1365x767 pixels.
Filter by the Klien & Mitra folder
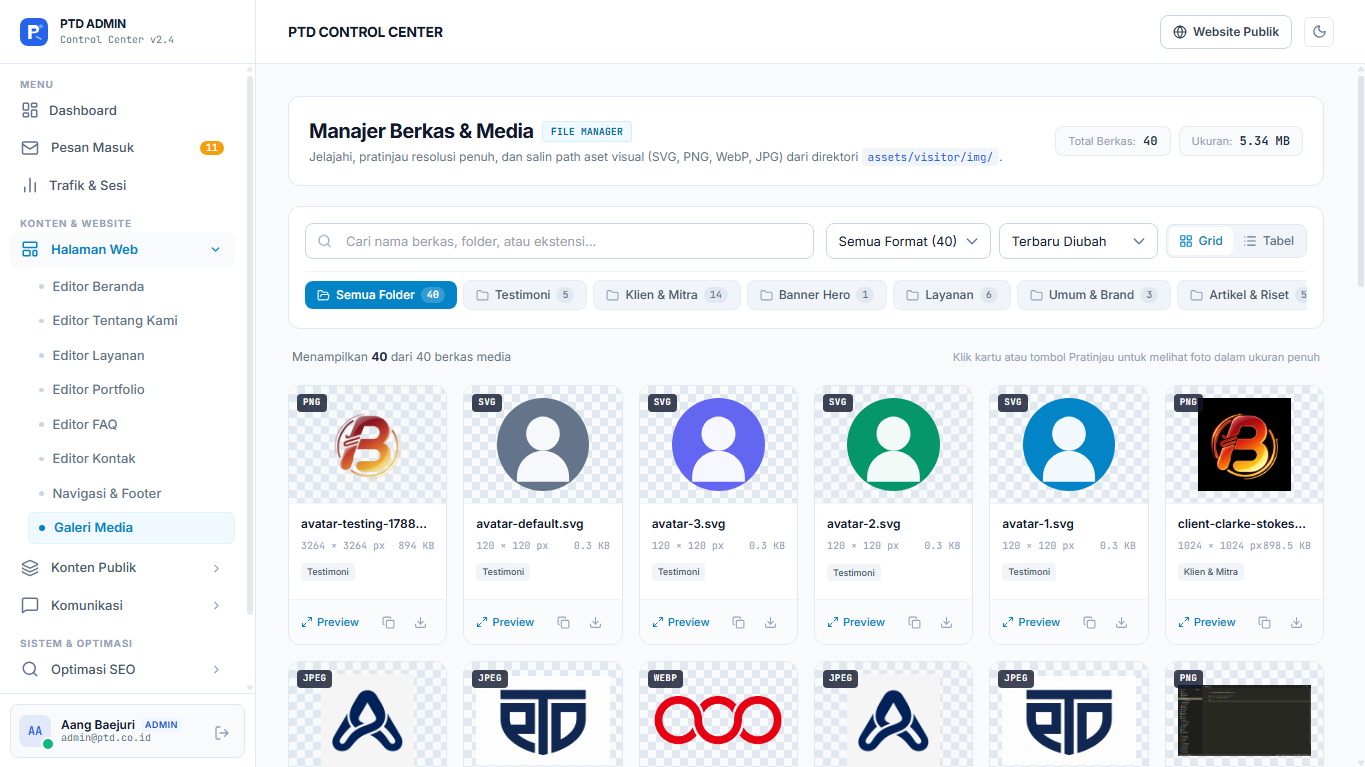coord(667,295)
